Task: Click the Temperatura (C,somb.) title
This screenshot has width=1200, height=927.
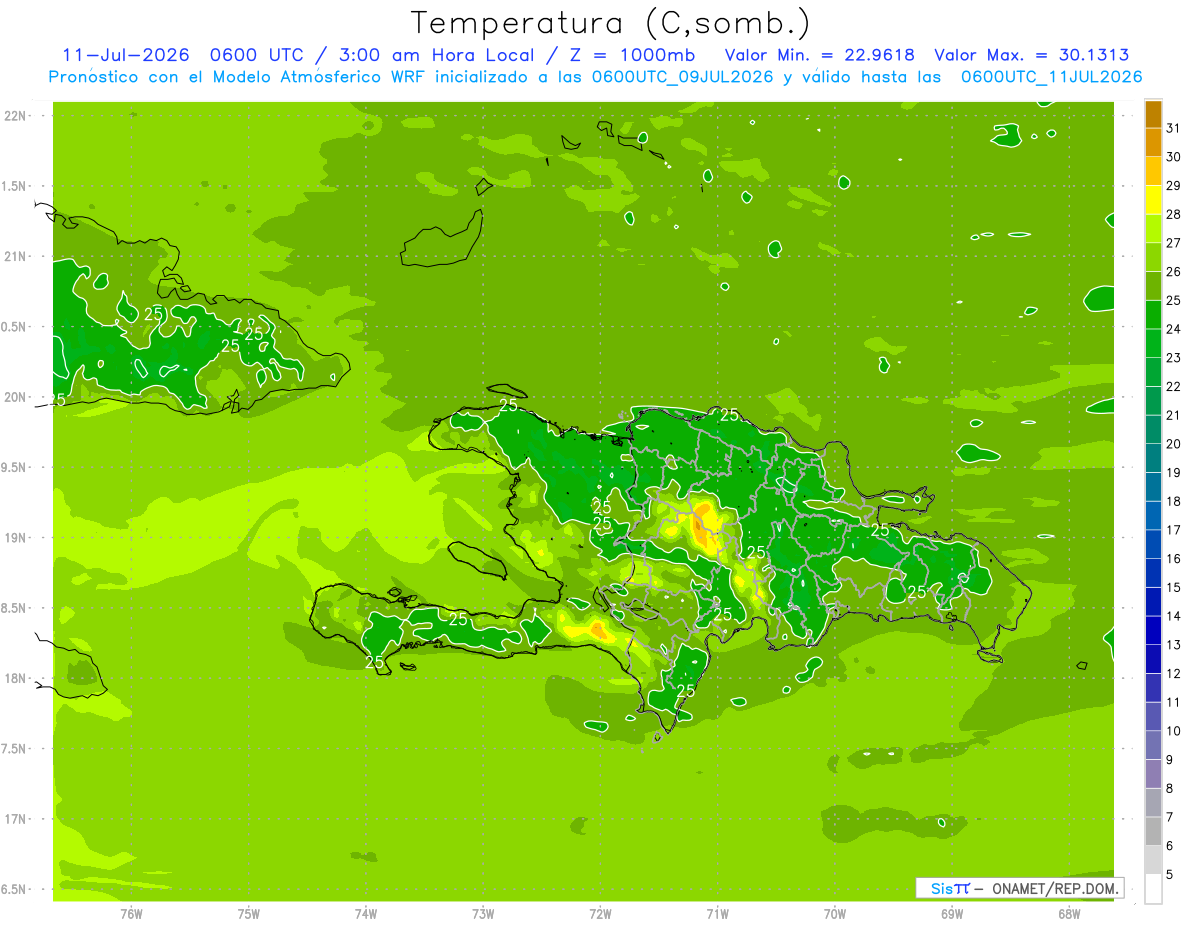Action: tap(610, 22)
